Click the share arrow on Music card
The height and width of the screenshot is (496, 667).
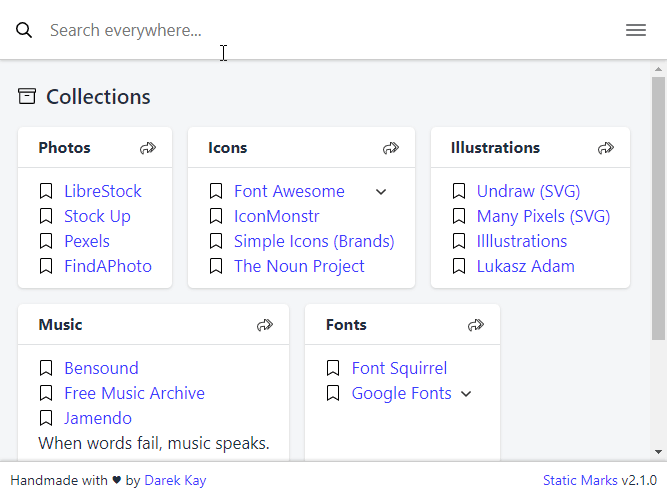265,325
